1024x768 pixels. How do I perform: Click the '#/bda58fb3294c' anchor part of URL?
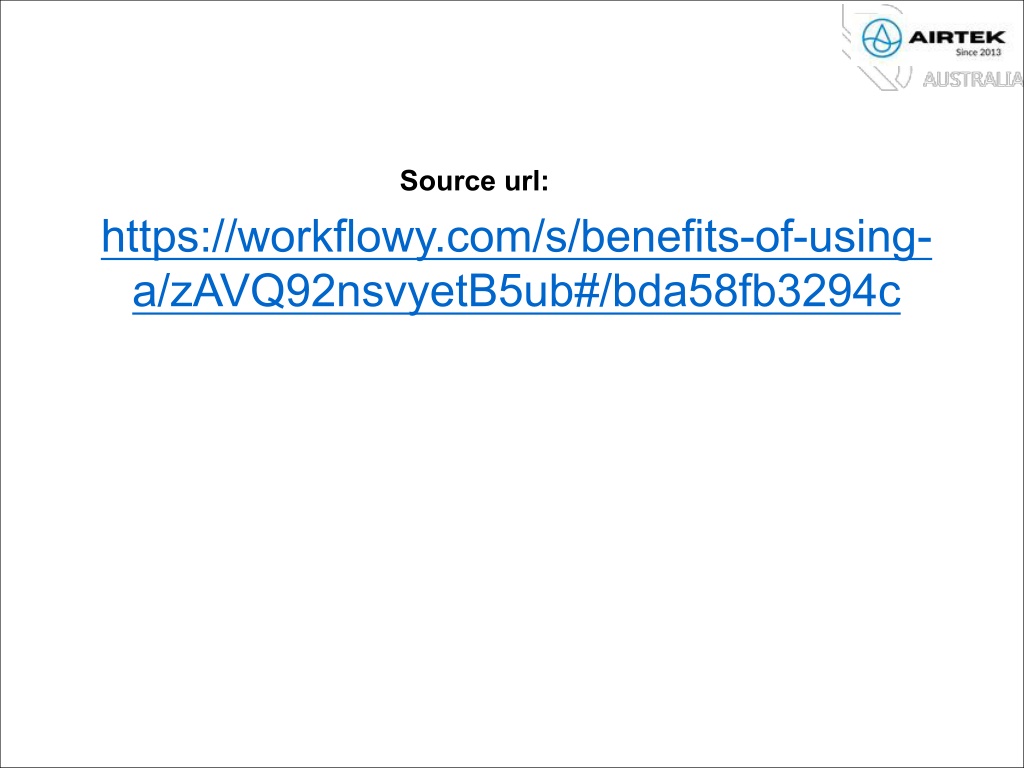click(x=737, y=292)
